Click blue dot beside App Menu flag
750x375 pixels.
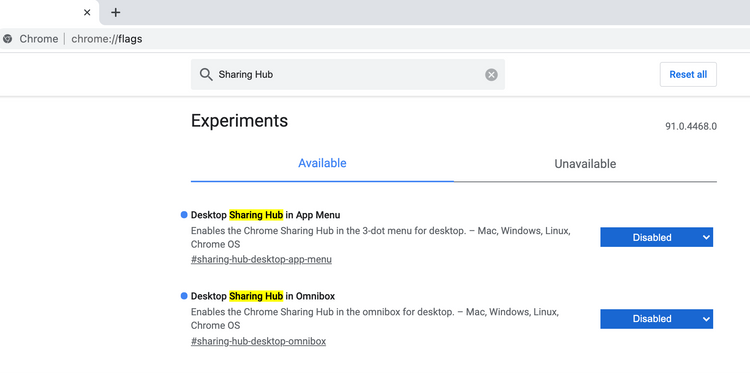(x=184, y=215)
